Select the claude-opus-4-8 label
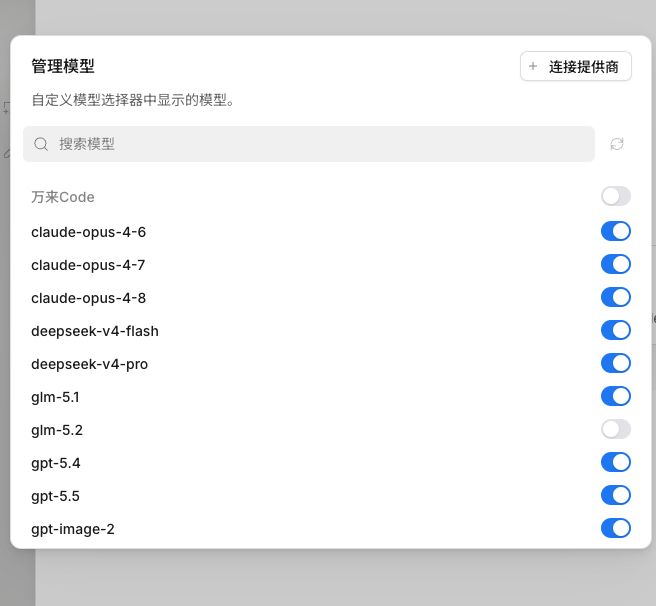 [x=88, y=298]
